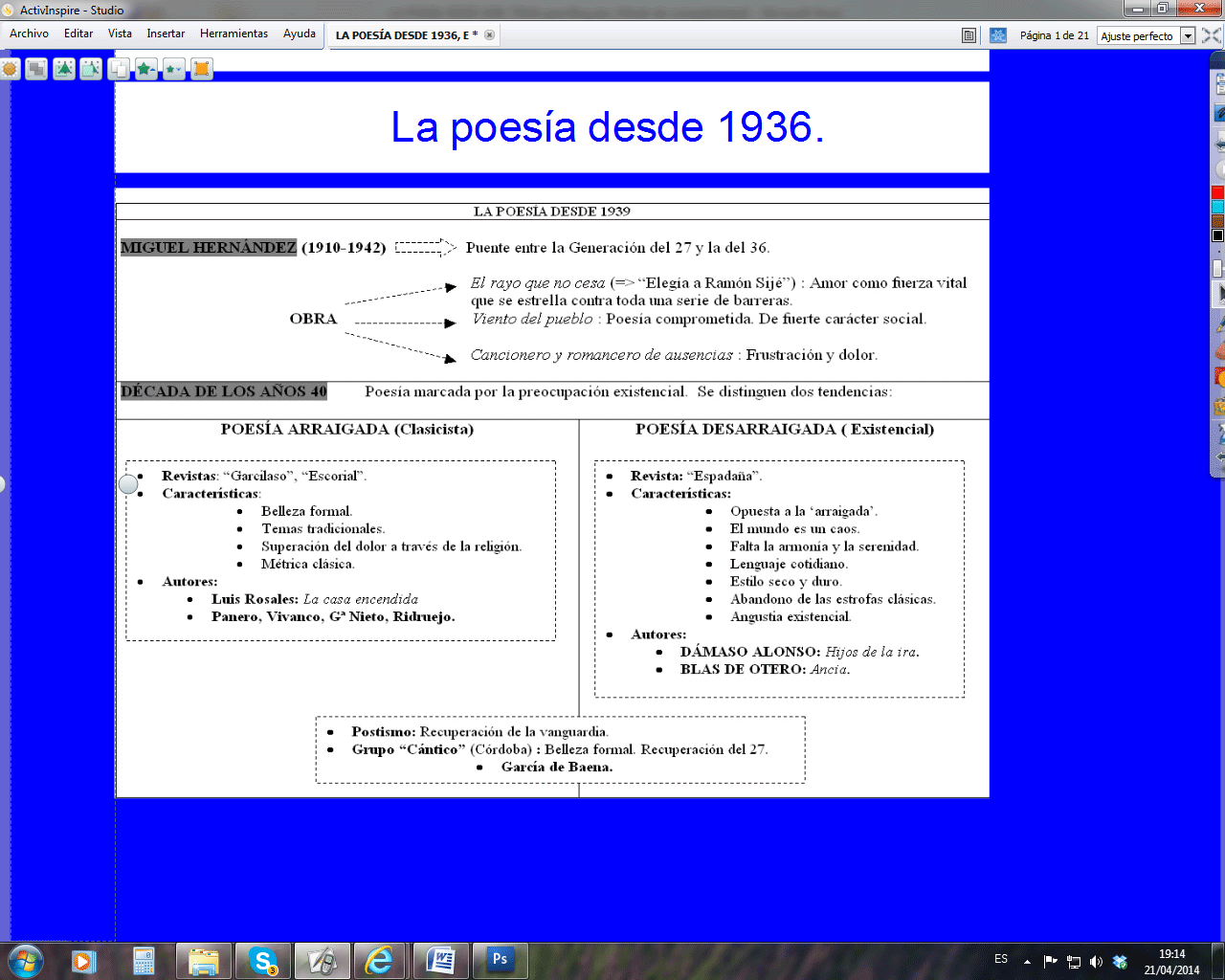The height and width of the screenshot is (980, 1225).
Task: Click the POESÍA ARRAIGADA (Clasicista) heading
Action: 347,429
